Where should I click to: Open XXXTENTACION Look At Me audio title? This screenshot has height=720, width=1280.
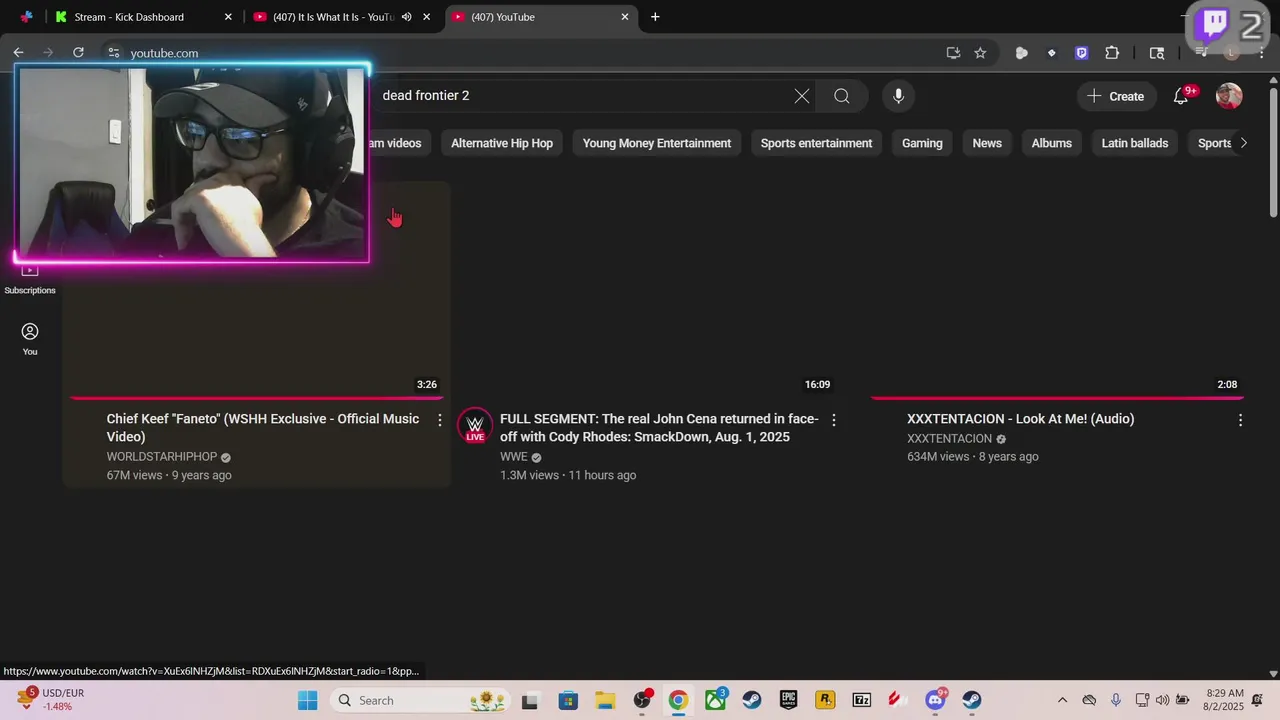pos(1020,419)
